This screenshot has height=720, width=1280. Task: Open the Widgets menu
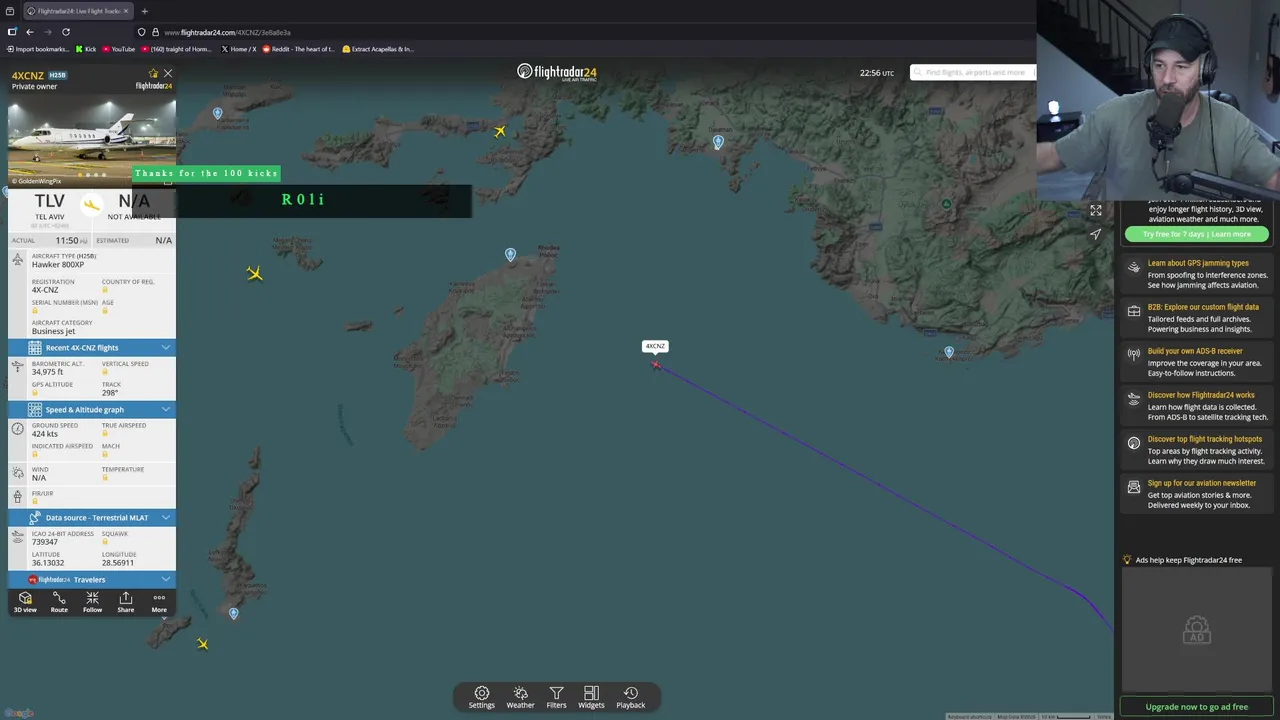pos(591,697)
